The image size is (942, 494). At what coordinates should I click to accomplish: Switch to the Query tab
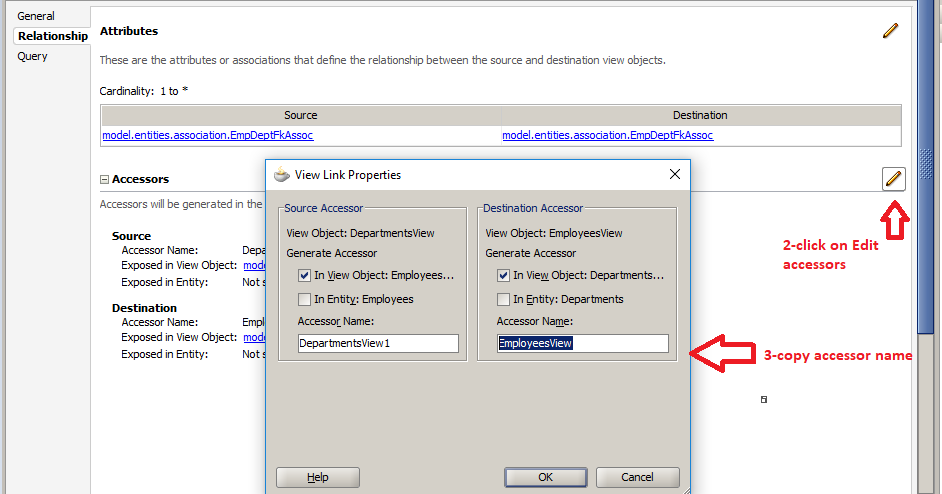click(x=32, y=56)
